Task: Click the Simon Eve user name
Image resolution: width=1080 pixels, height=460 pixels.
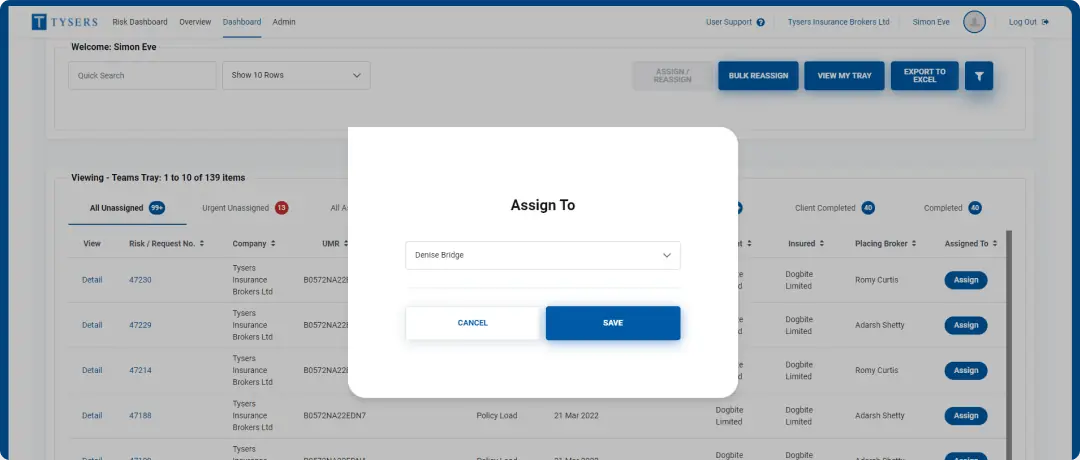Action: (x=931, y=22)
